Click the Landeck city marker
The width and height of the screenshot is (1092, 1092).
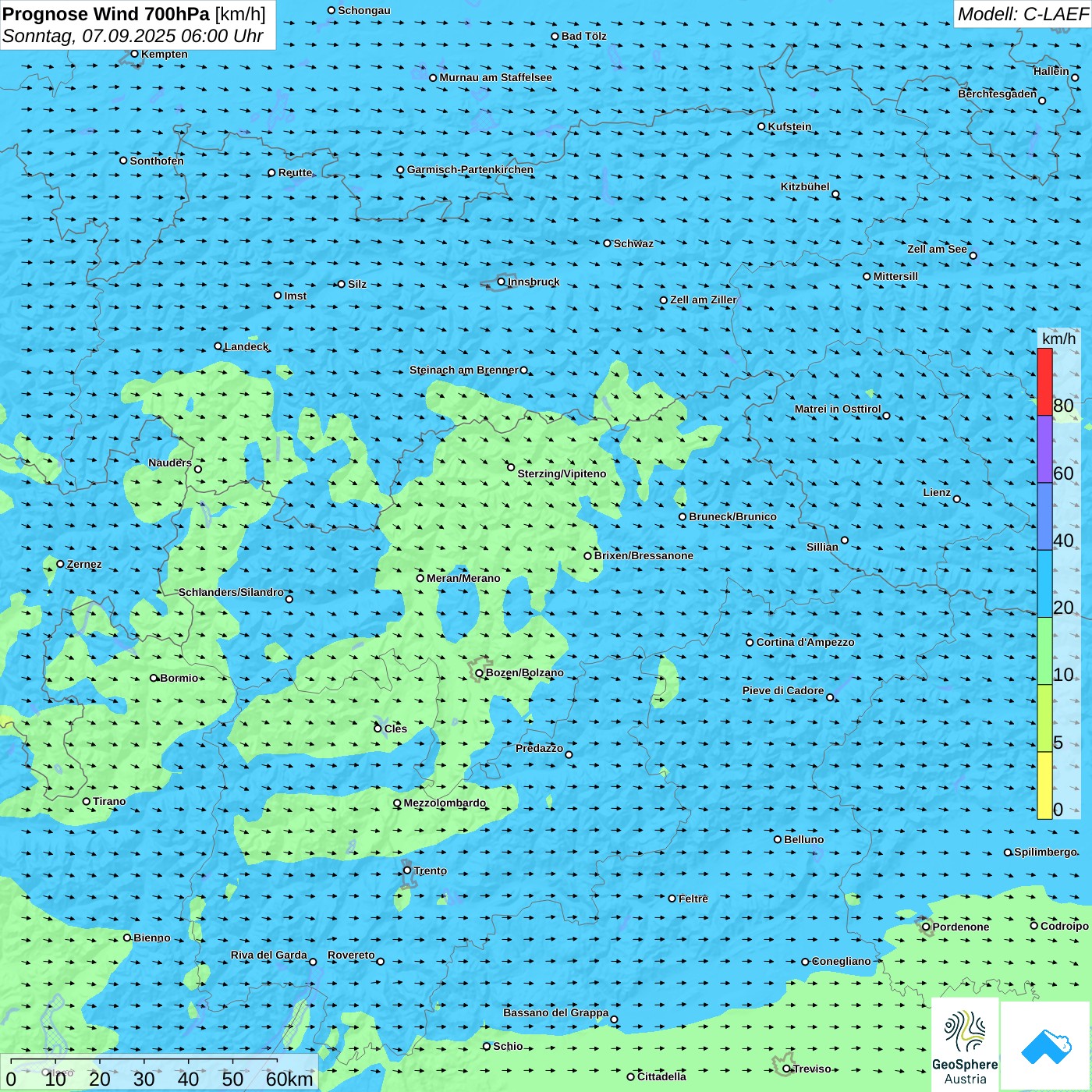(x=218, y=346)
